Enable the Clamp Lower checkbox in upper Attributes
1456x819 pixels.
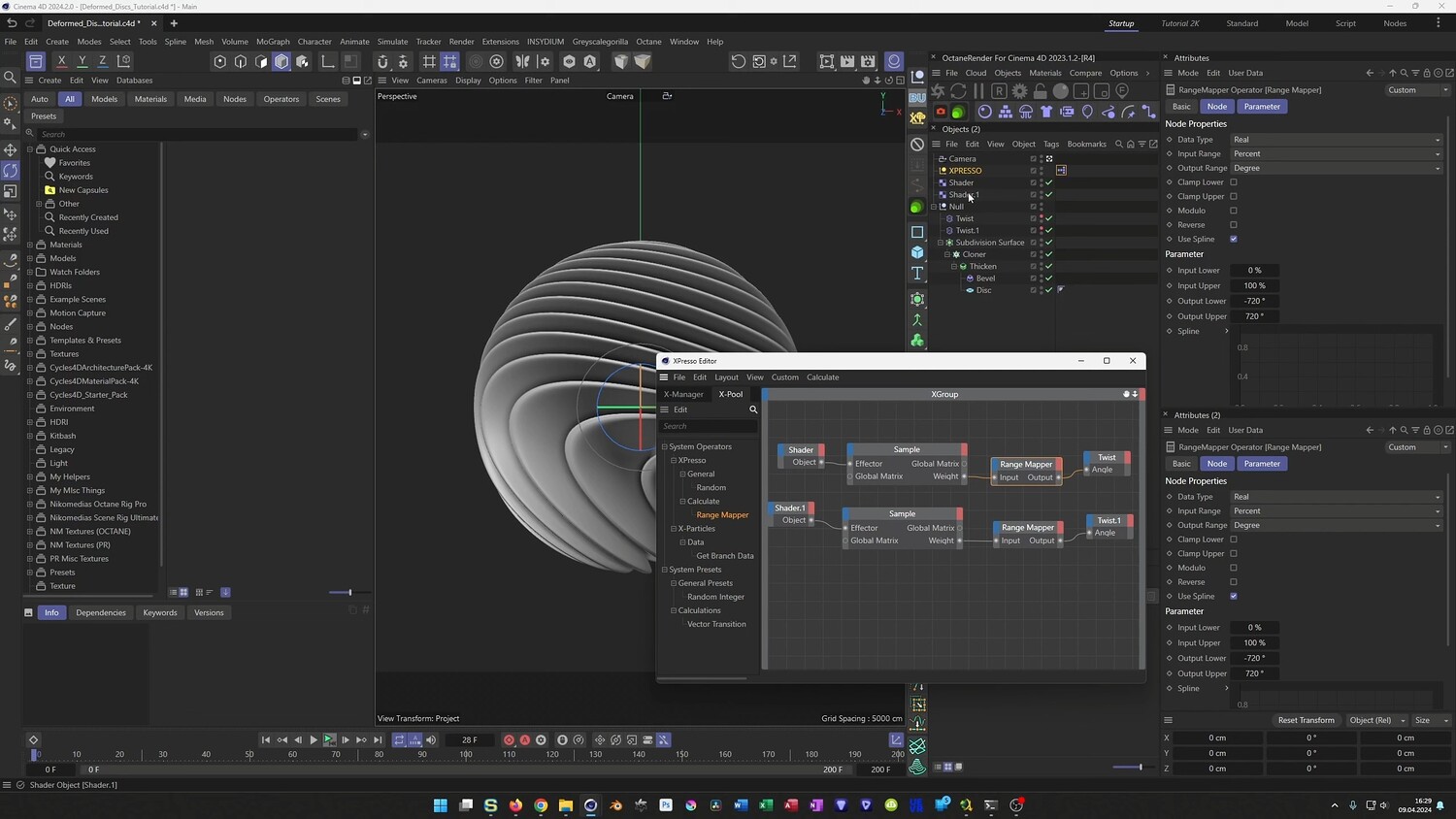(x=1234, y=182)
